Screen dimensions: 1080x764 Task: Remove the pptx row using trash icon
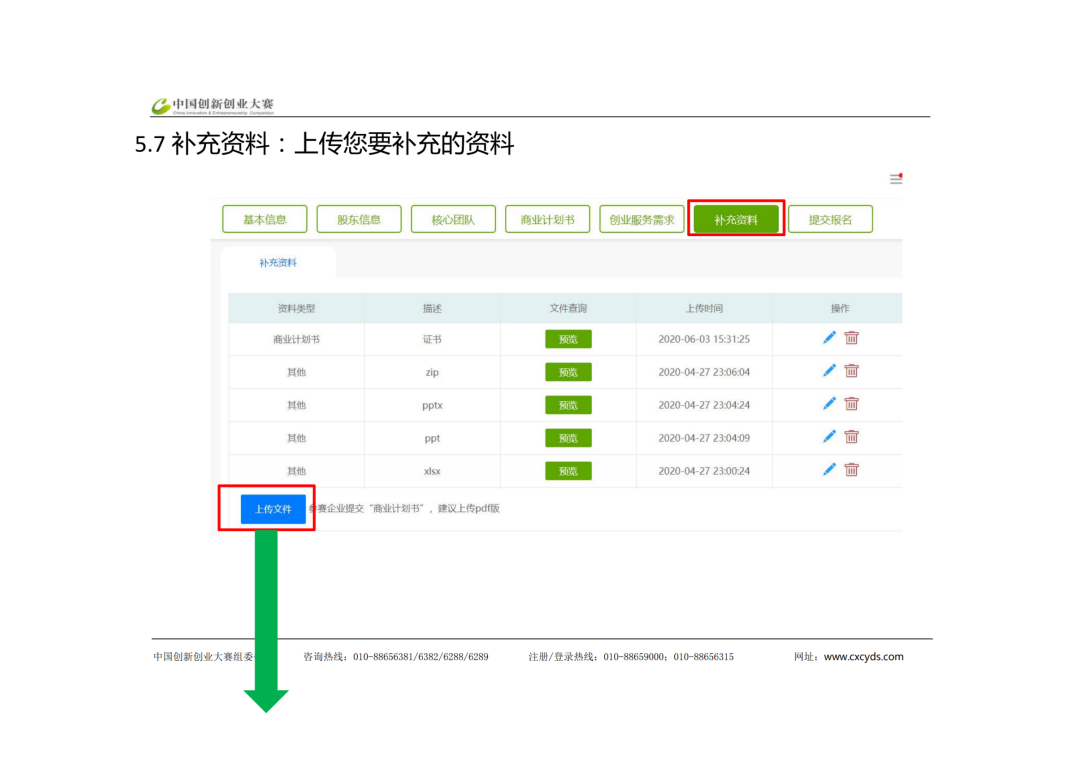(x=851, y=404)
